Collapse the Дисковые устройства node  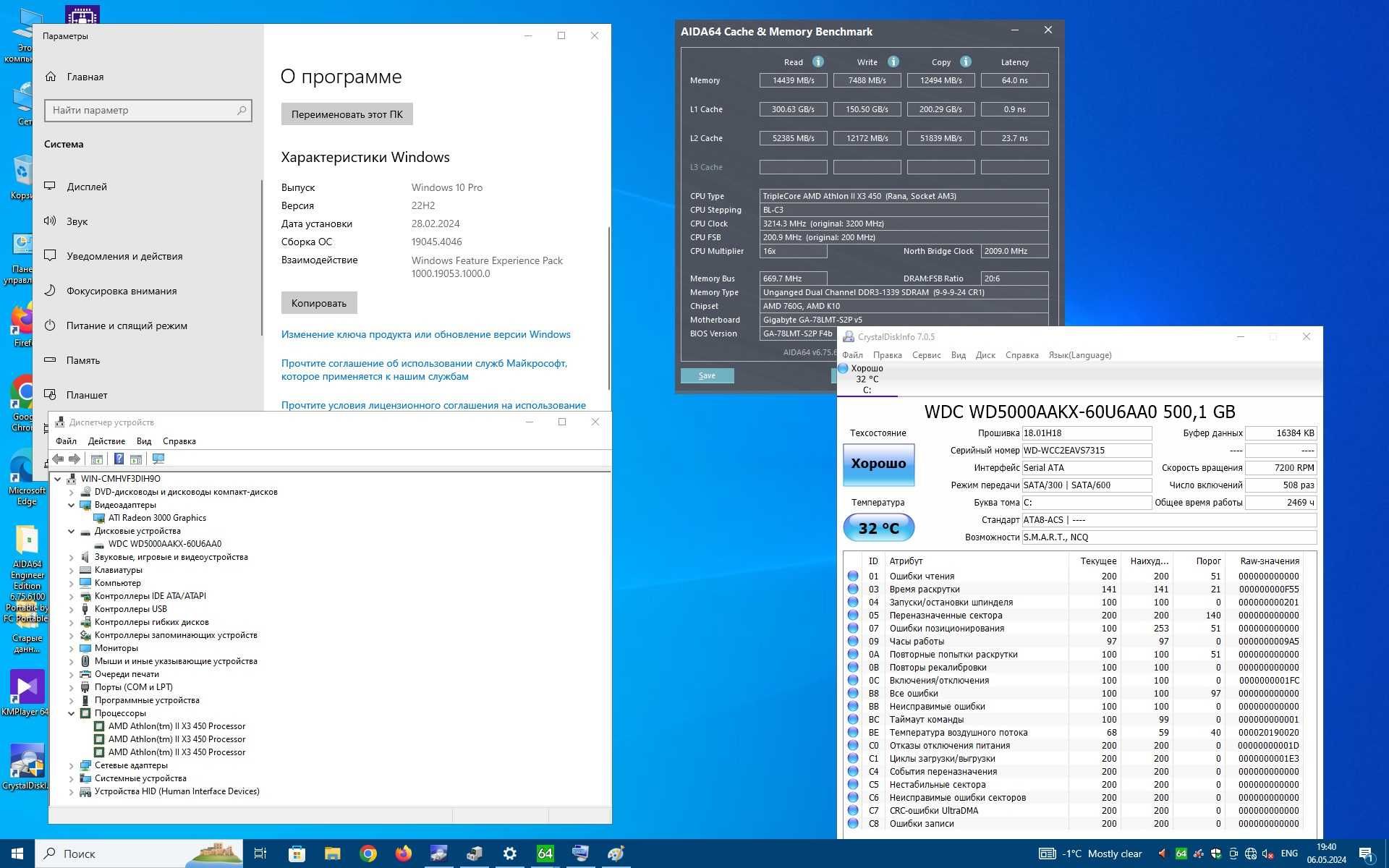point(72,531)
